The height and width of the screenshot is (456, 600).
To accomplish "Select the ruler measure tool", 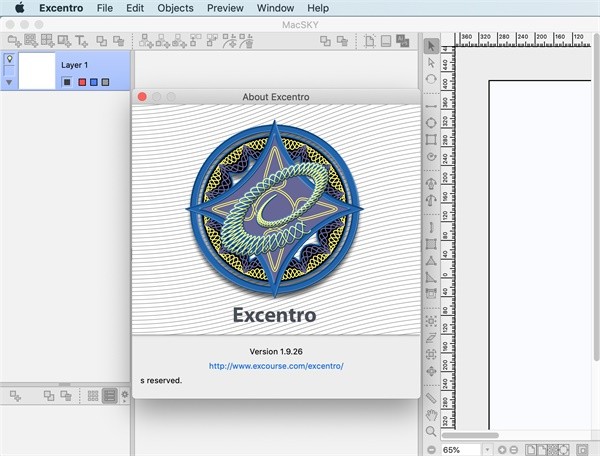I will (x=431, y=398).
